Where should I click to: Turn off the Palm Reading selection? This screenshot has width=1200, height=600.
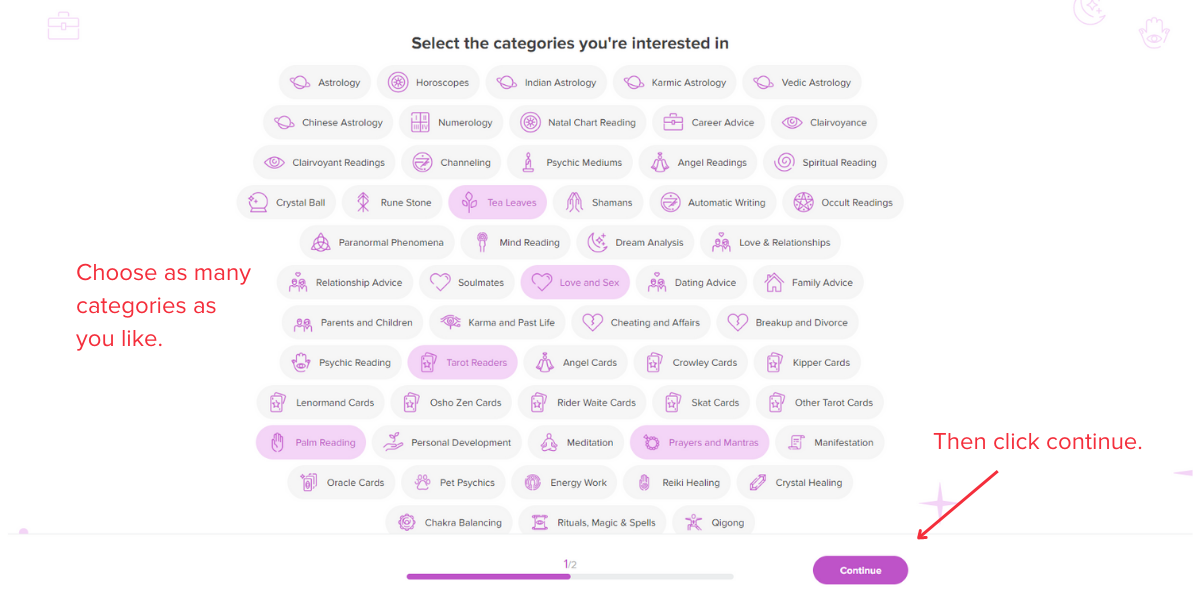(x=310, y=443)
